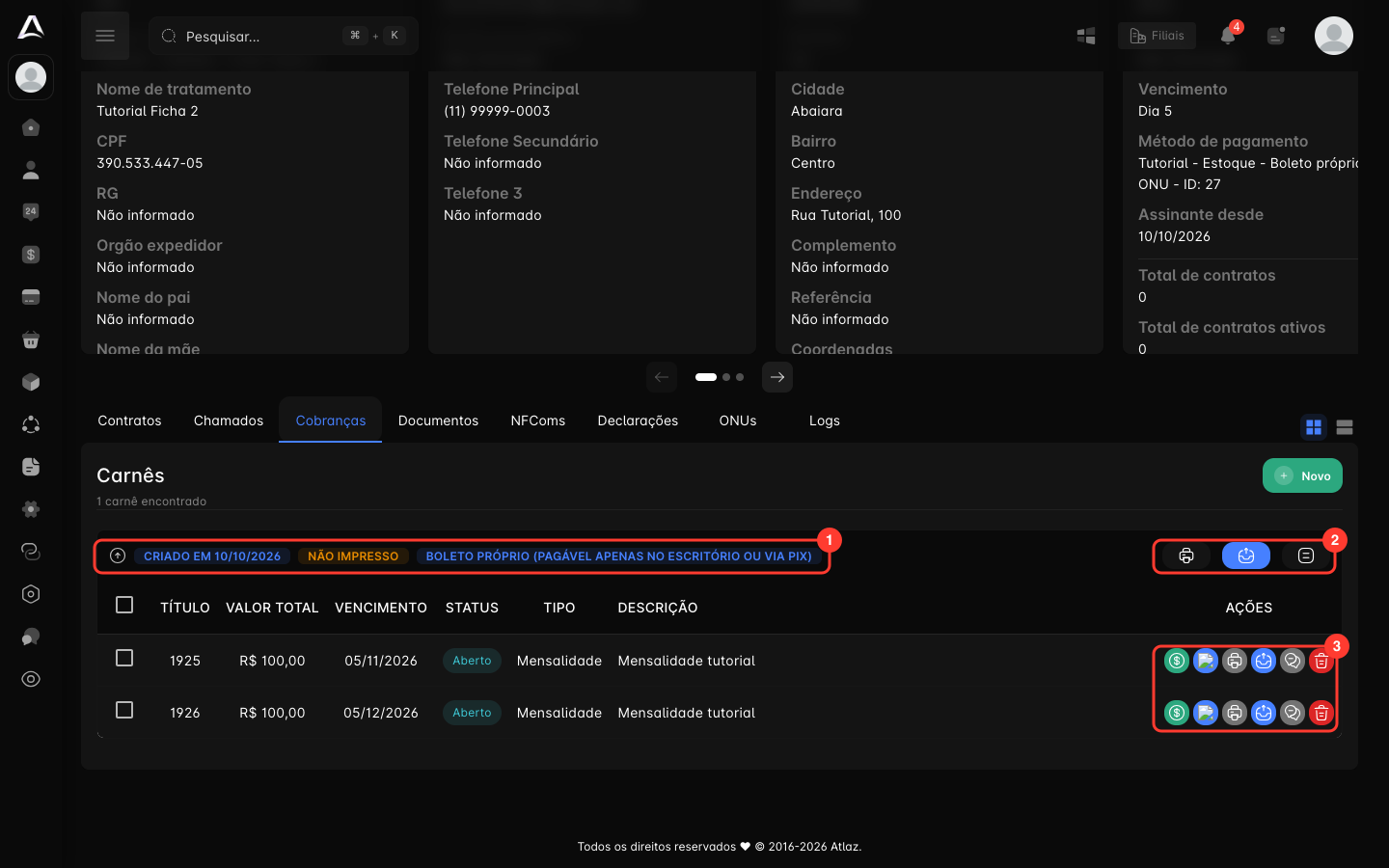Switch to the list view layout
Viewport: 1389px width, 868px height.
(1345, 427)
